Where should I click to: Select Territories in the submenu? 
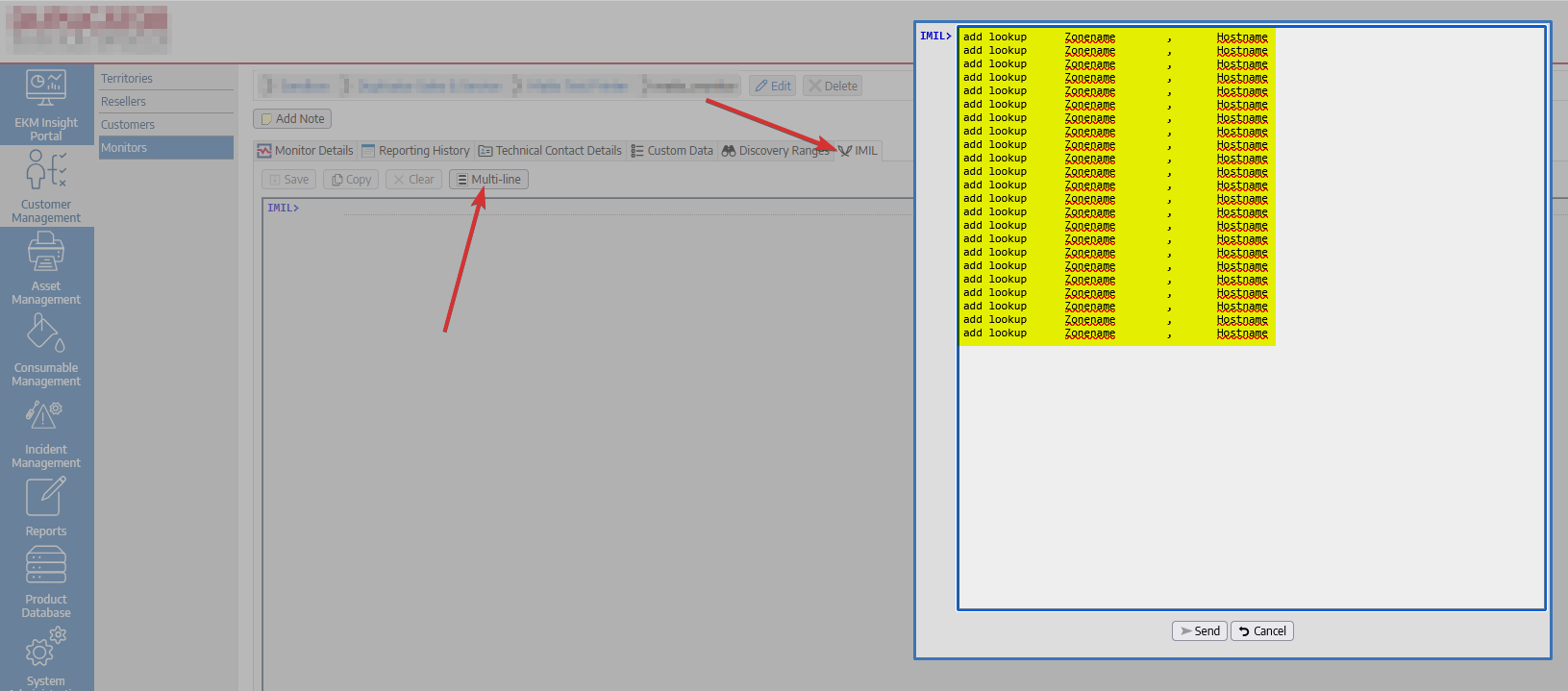click(127, 79)
